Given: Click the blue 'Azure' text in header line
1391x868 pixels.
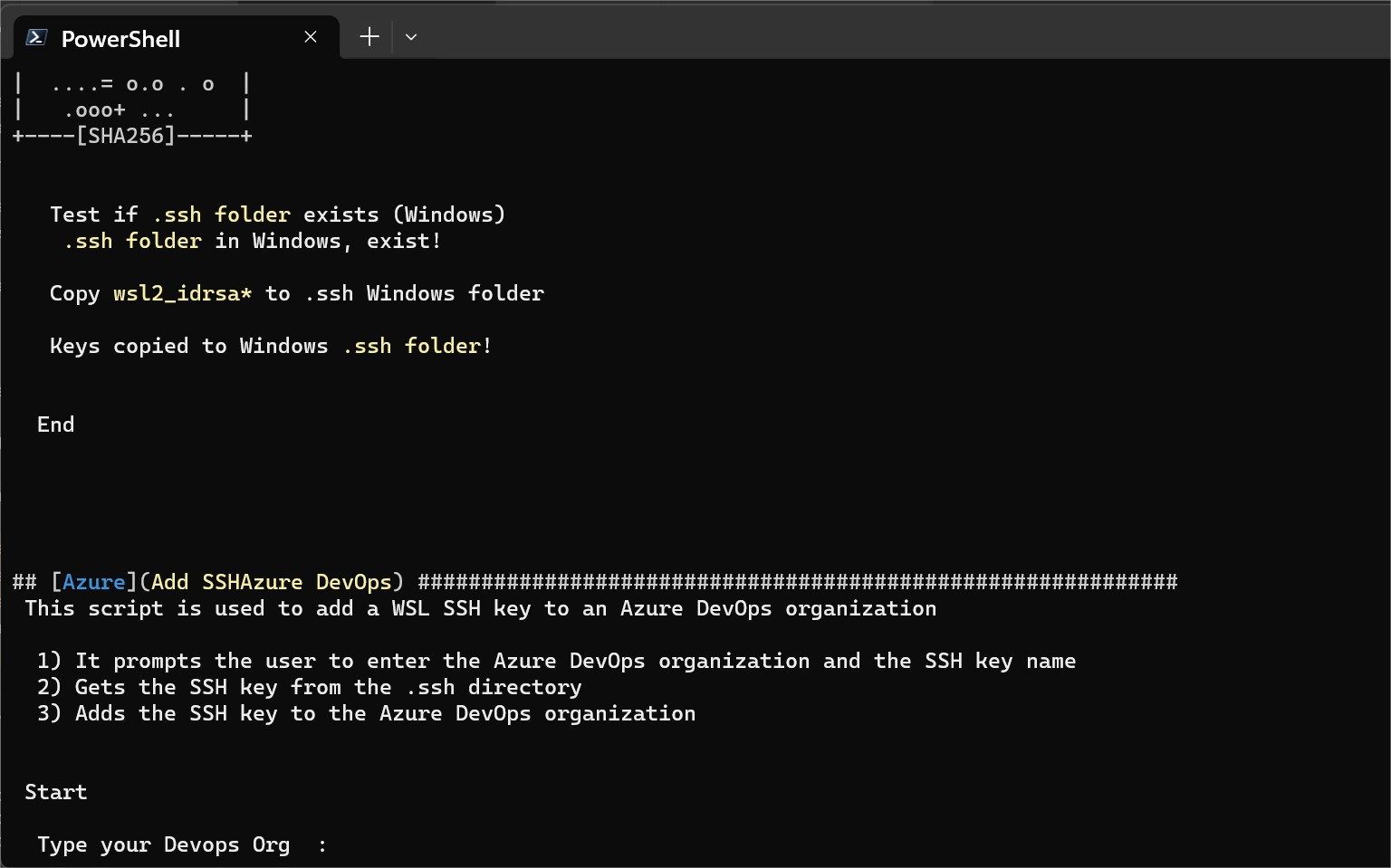Looking at the screenshot, I should coord(94,582).
